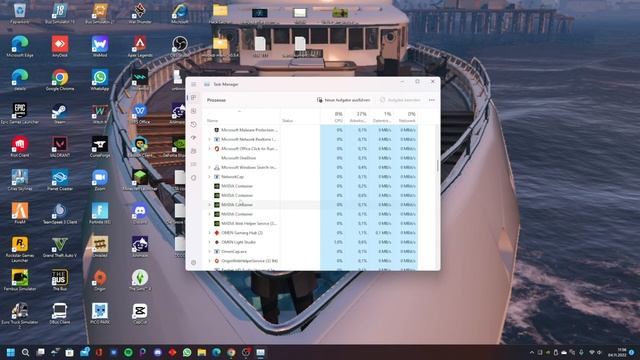The image size is (640, 360).
Task: Select NVIDIA Web Helper Service row
Action: point(311,223)
